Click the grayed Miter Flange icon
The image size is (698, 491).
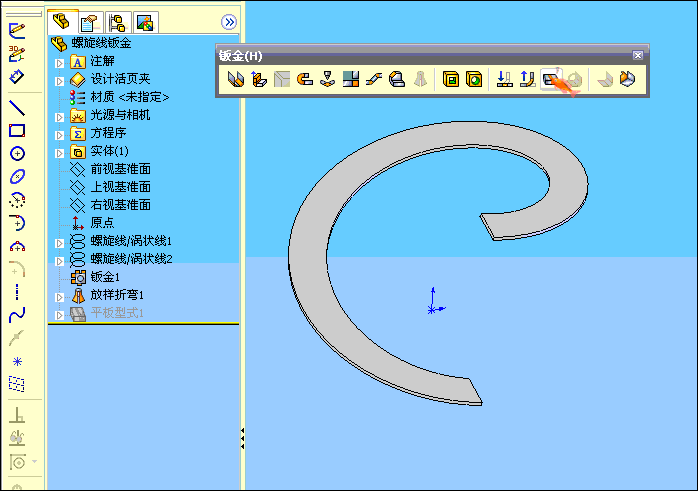pos(282,79)
